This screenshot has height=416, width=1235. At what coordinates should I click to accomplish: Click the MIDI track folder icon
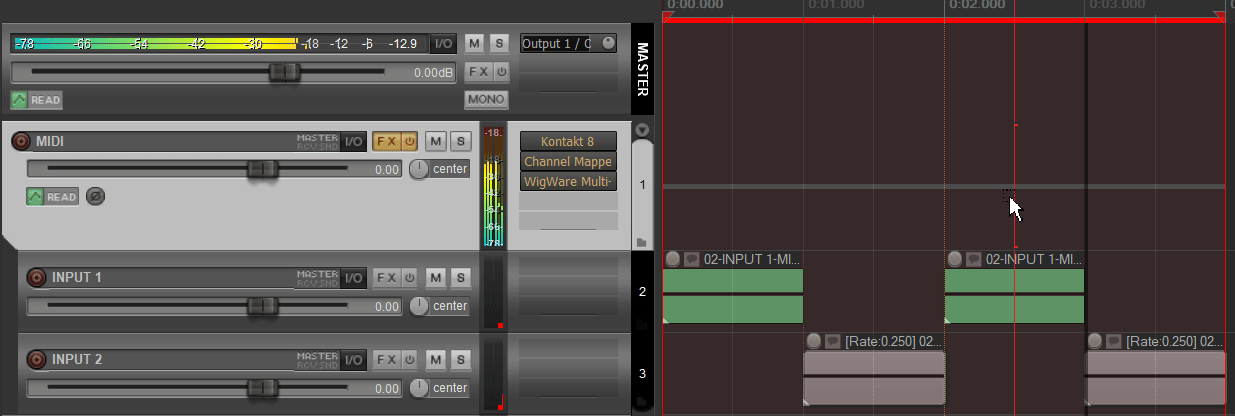point(641,242)
